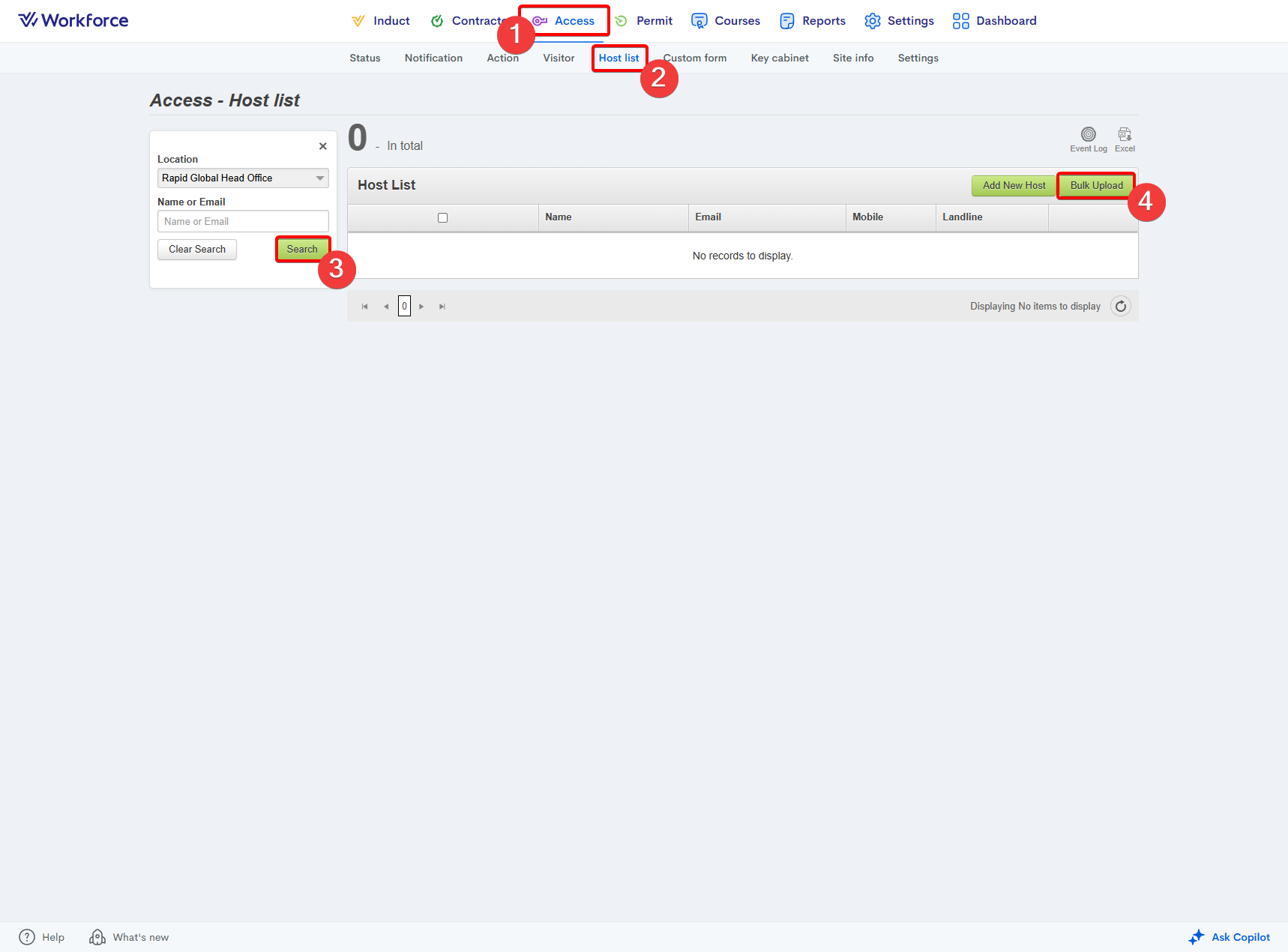Close the search filter panel
Viewport: 1288px width, 952px height.
(322, 146)
